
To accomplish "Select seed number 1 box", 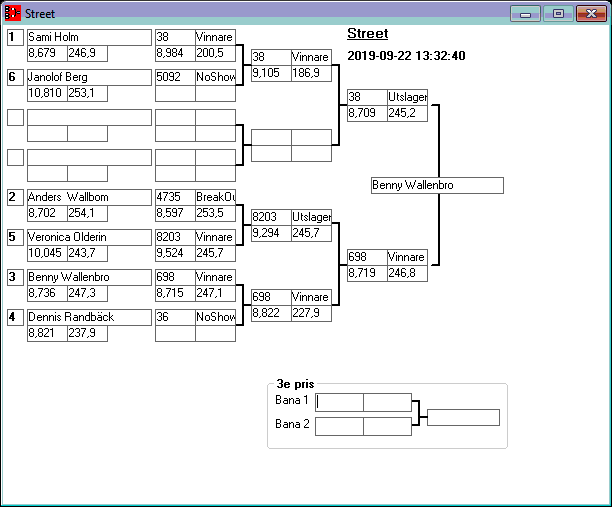I will tap(15, 37).
